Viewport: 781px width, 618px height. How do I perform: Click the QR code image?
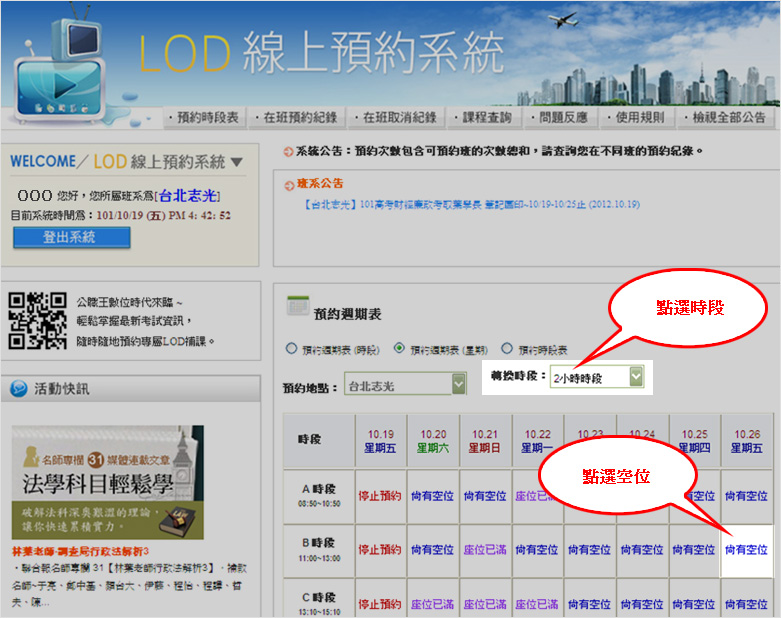[x=37, y=321]
